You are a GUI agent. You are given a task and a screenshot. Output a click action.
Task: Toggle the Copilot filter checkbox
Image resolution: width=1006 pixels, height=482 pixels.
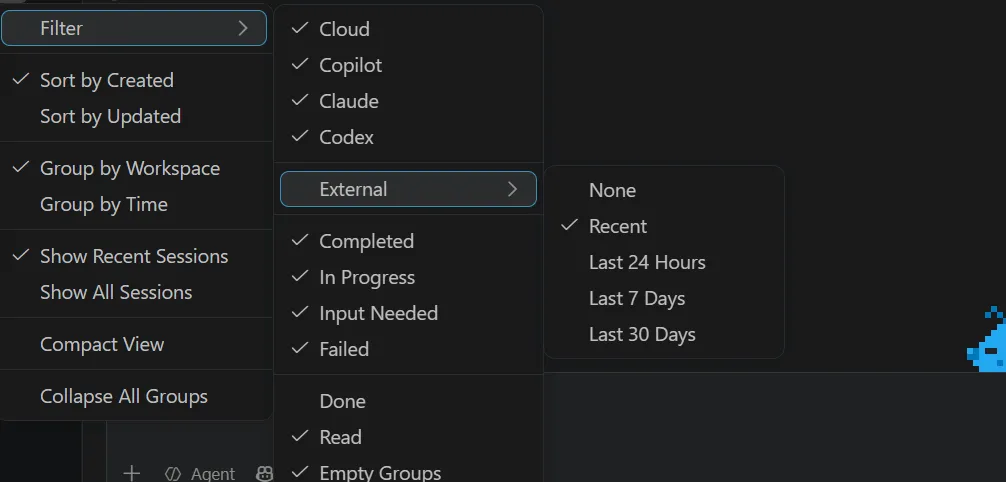click(x=408, y=65)
